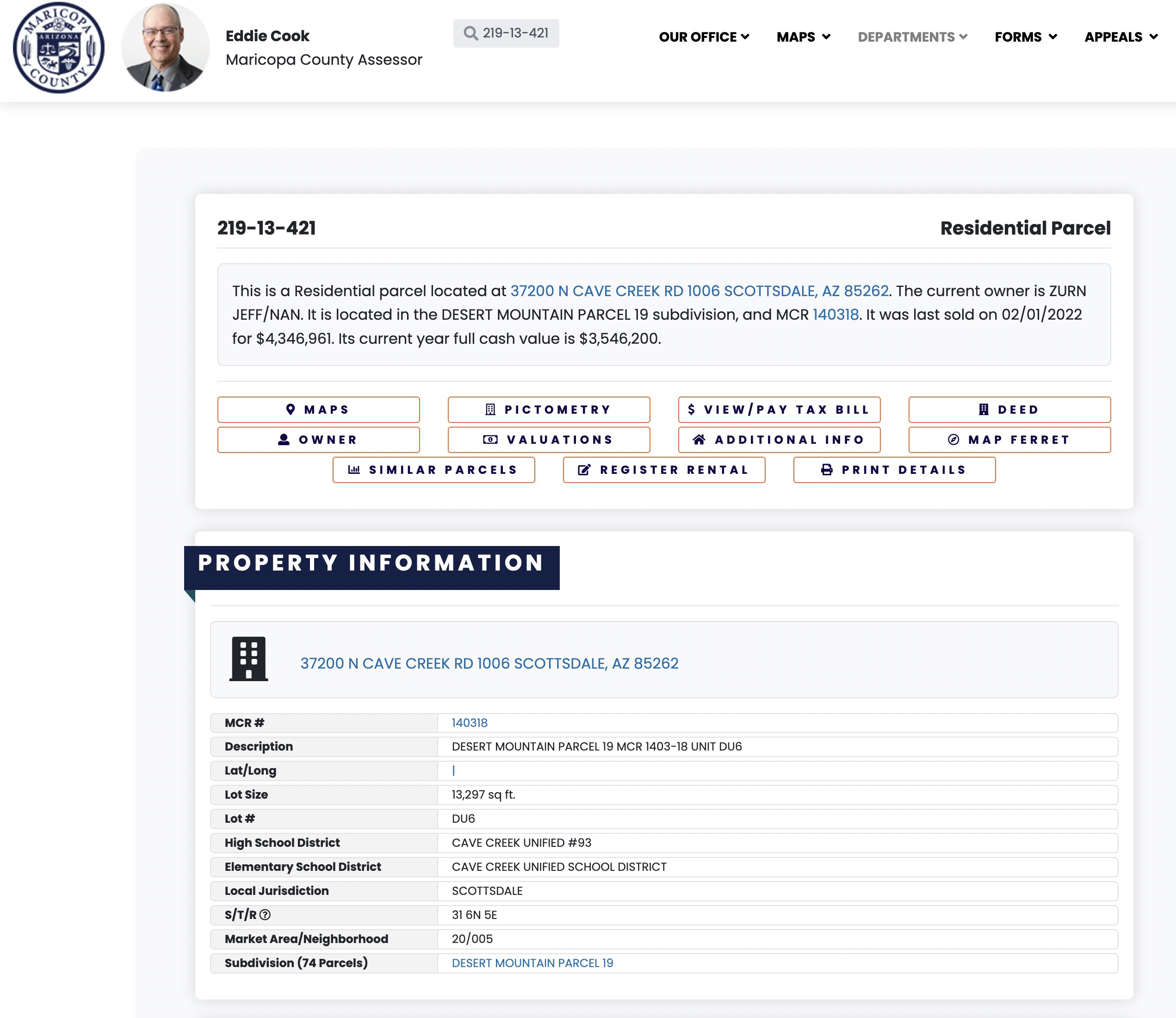This screenshot has height=1018, width=1176.
Task: Open the OUR OFFICE dropdown menu
Action: coord(704,37)
